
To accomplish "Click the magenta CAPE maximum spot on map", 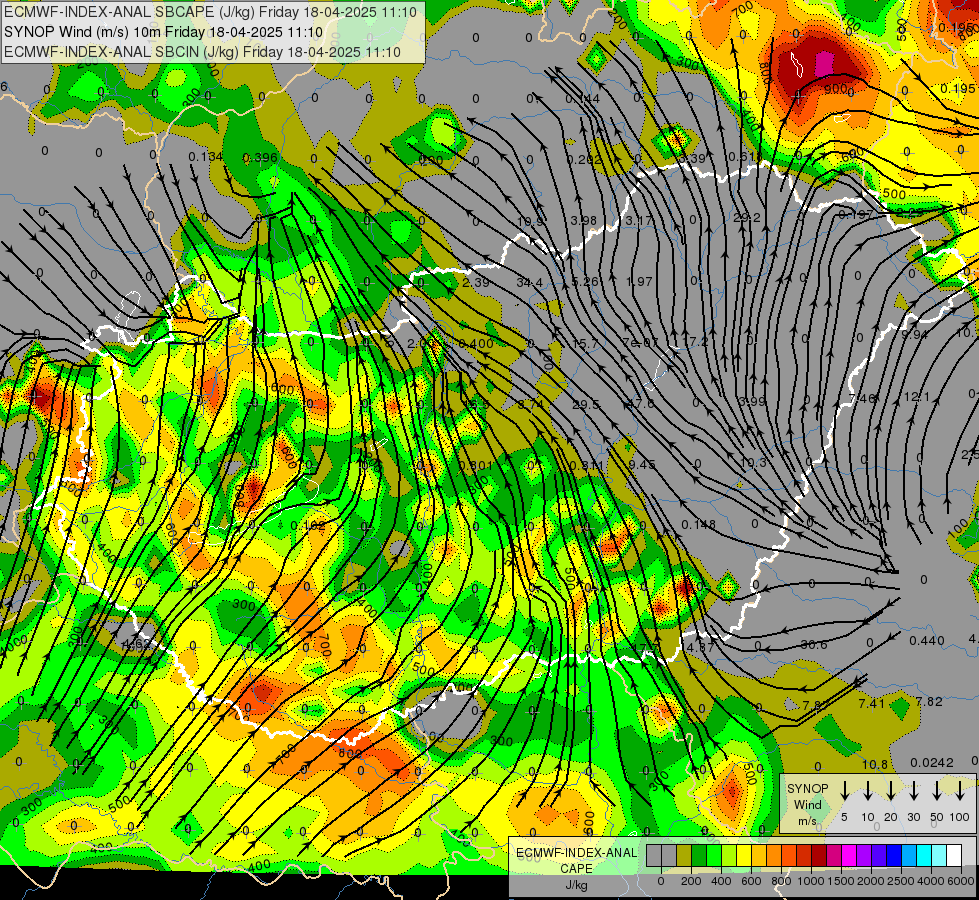I will pos(824,64).
